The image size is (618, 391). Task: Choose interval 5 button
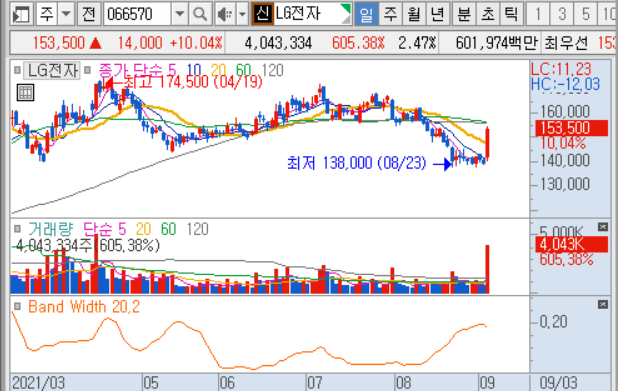[x=586, y=14]
